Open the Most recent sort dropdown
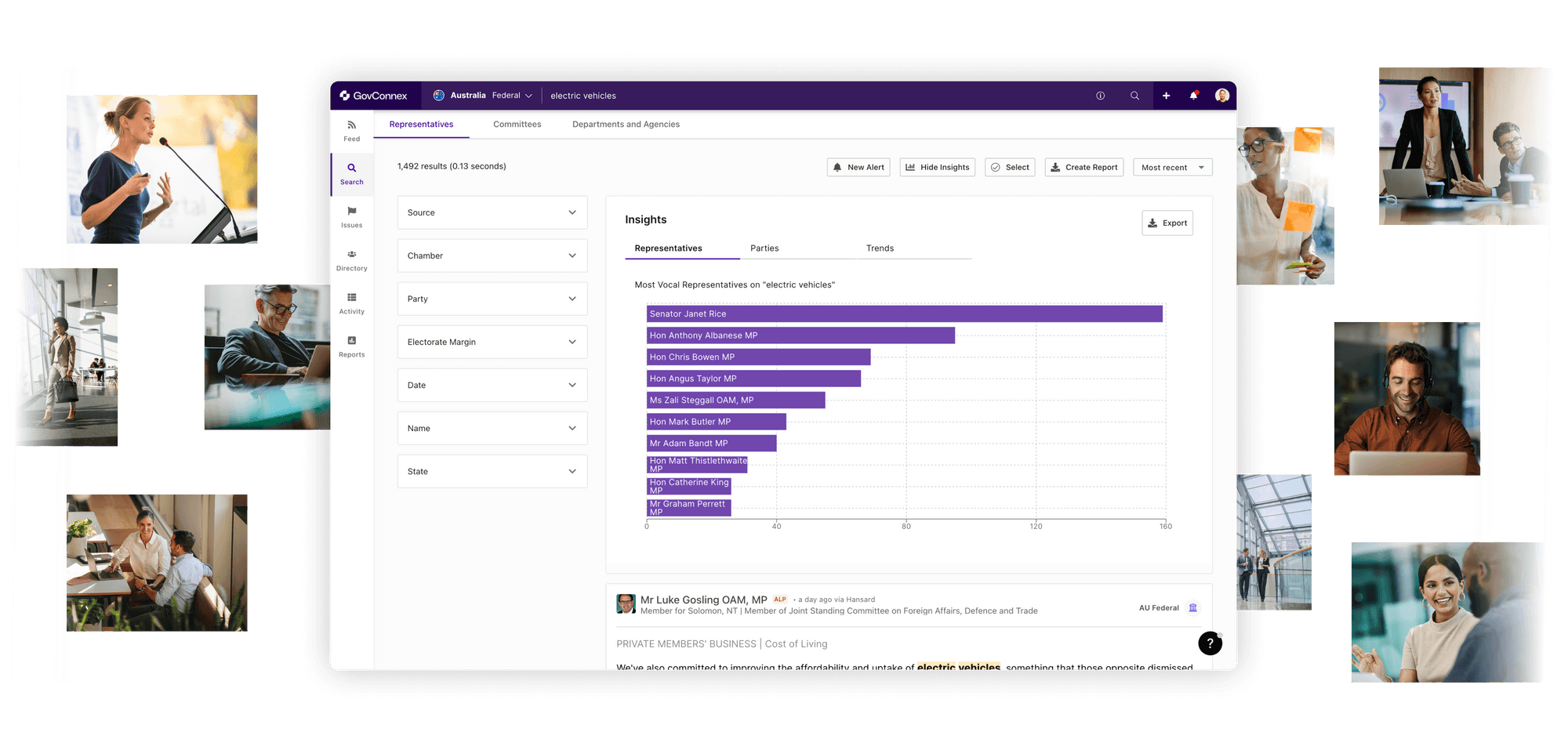Image resolution: width=1568 pixels, height=750 pixels. pyautogui.click(x=1171, y=167)
